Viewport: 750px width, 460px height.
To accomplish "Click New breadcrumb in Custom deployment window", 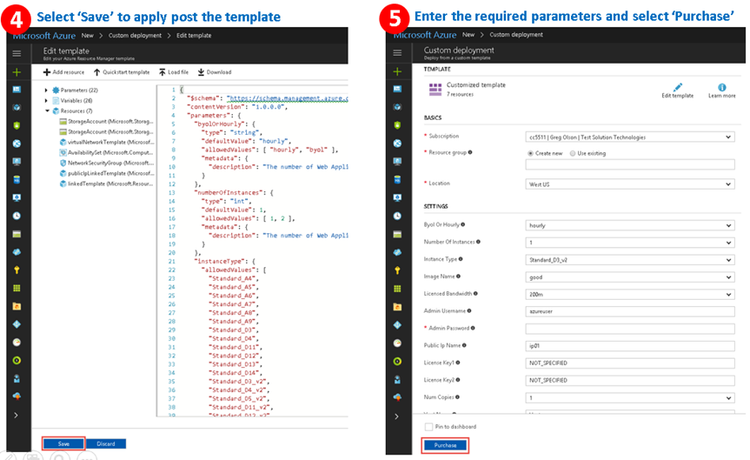I will coord(469,34).
